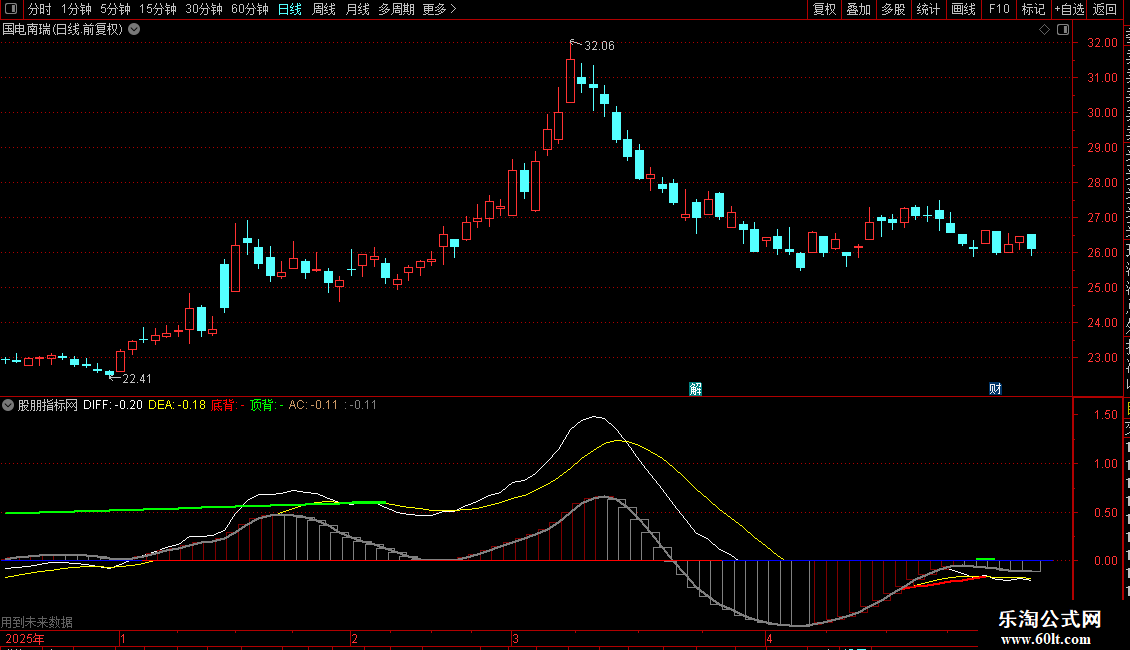
Task: Click the 解 marker on main chart
Action: (x=695, y=389)
